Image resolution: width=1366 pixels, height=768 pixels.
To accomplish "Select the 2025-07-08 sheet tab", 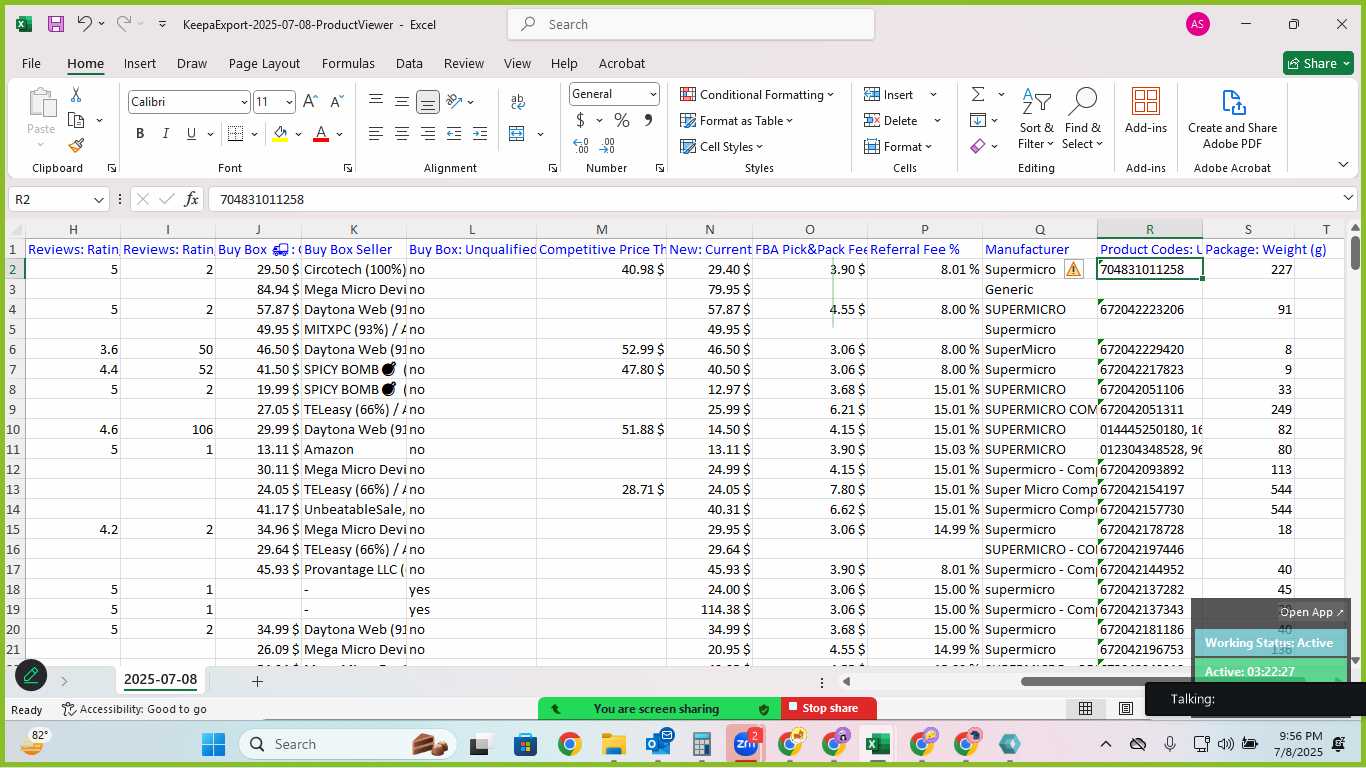I will 161,680.
